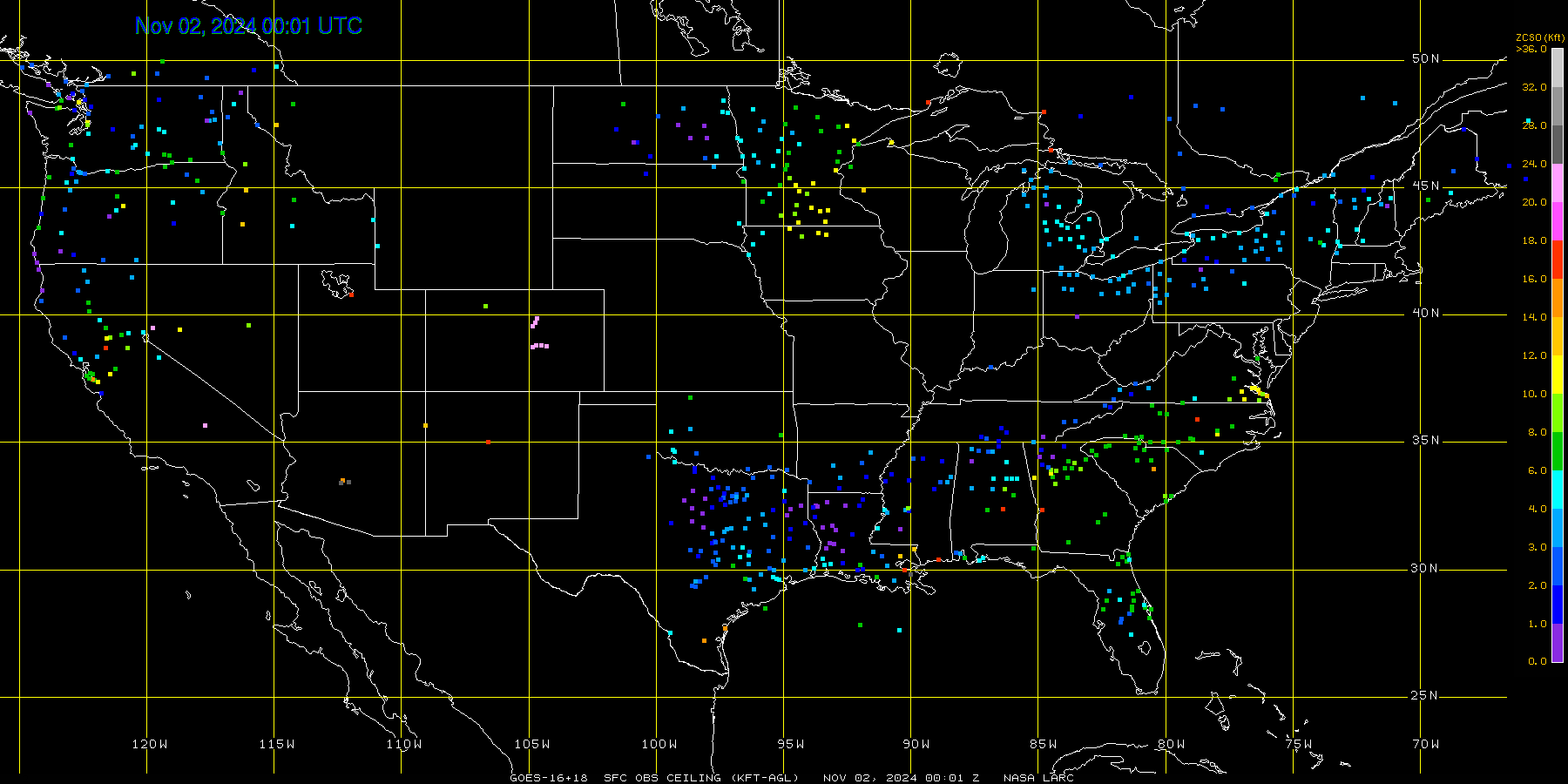The width and height of the screenshot is (1568, 784).
Task: Click the 75W longitude label
Action: point(1299,744)
